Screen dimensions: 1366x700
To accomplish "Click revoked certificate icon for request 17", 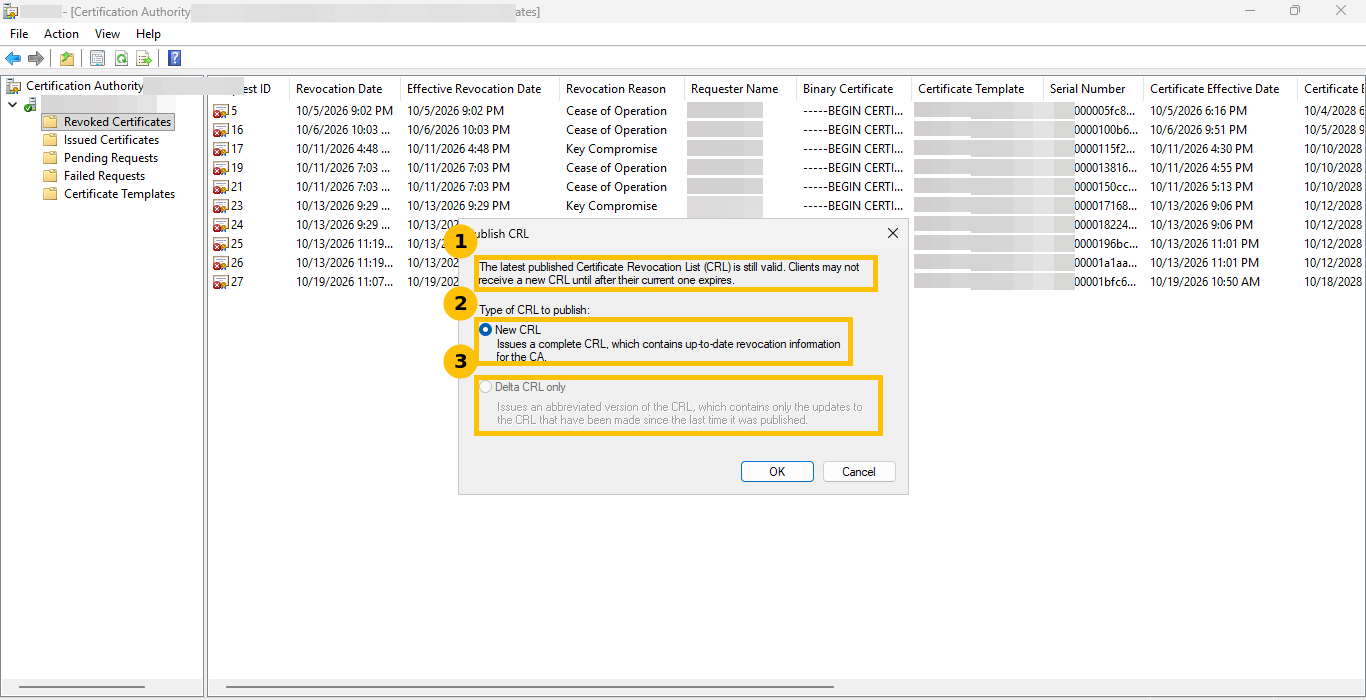I will tap(220, 149).
